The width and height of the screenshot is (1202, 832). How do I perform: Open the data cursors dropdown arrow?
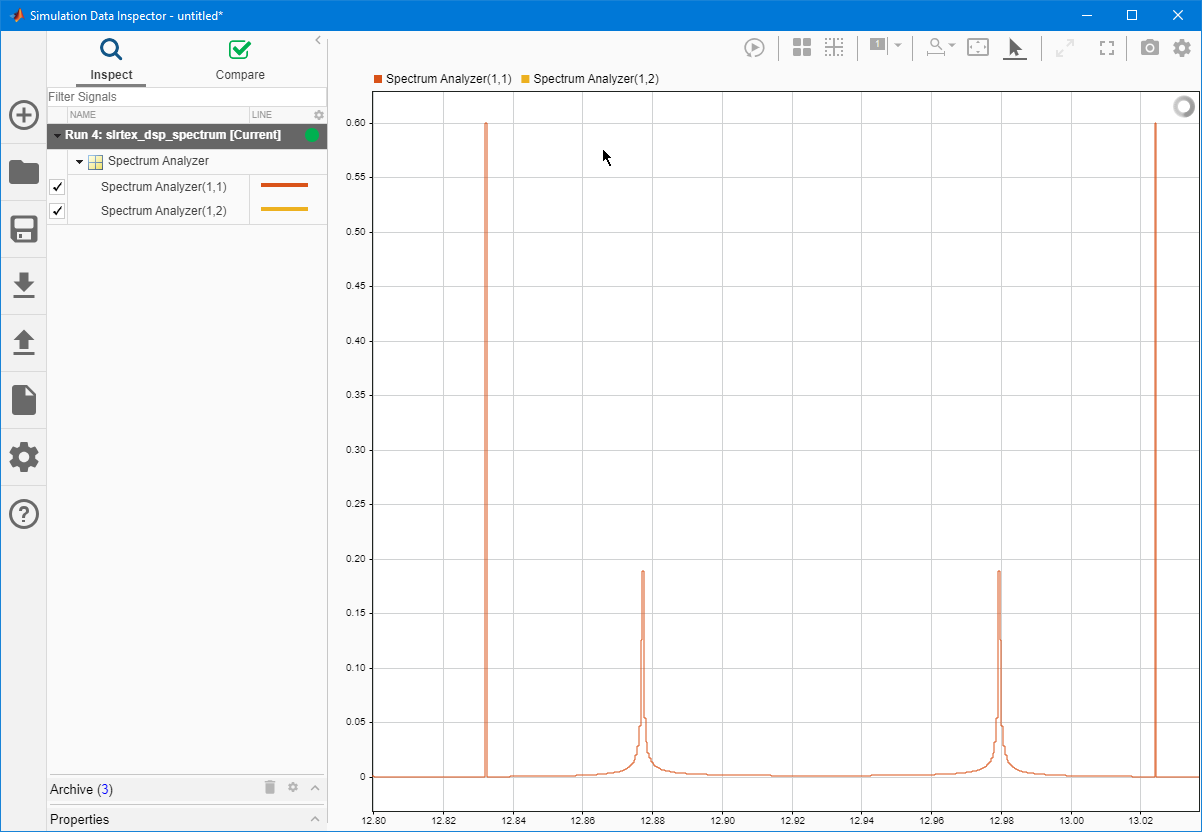[x=898, y=46]
